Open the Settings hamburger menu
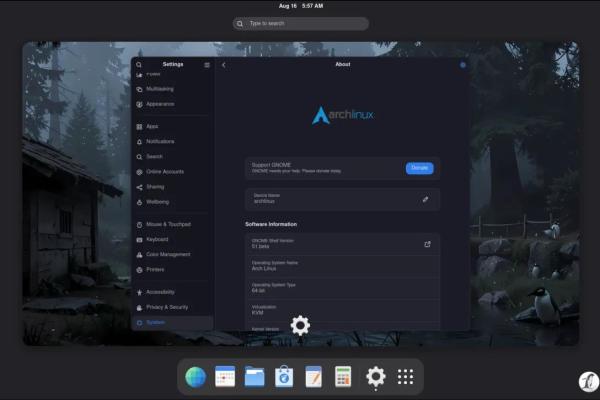 click(x=207, y=65)
